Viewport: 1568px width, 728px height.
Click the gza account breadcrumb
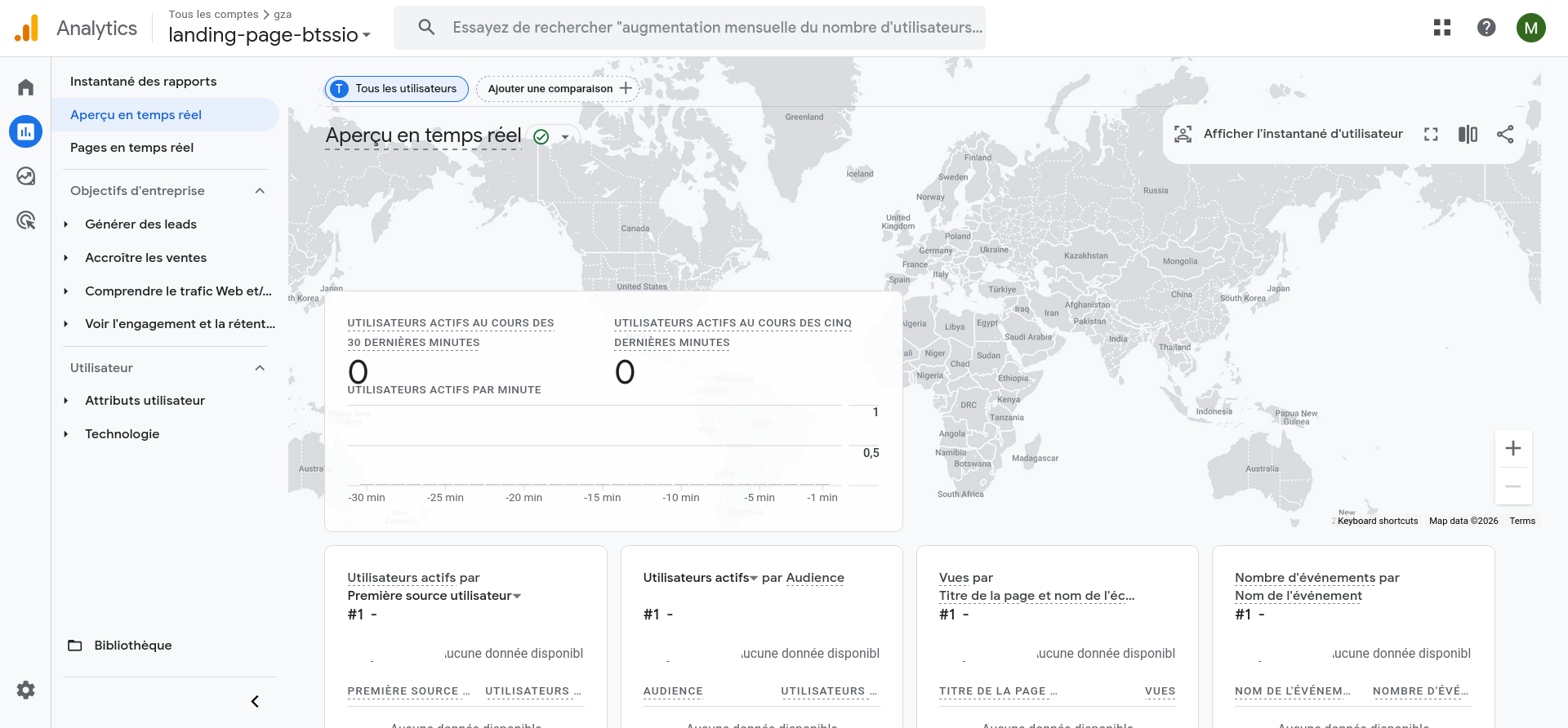[283, 14]
